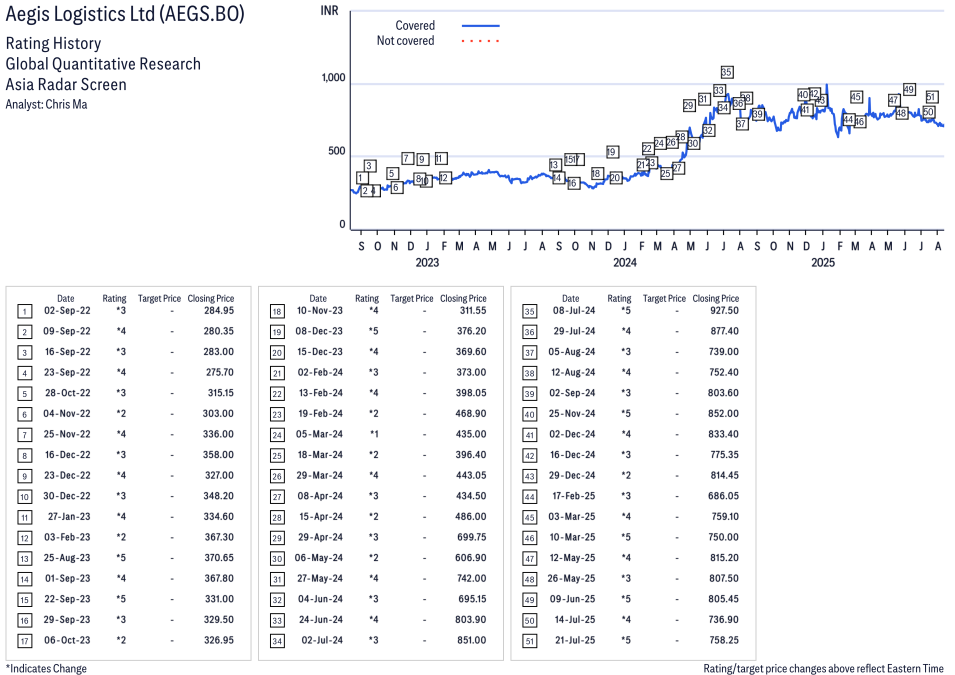
Task: Click the date 29-Jul-24 in the table
Action: (574, 331)
